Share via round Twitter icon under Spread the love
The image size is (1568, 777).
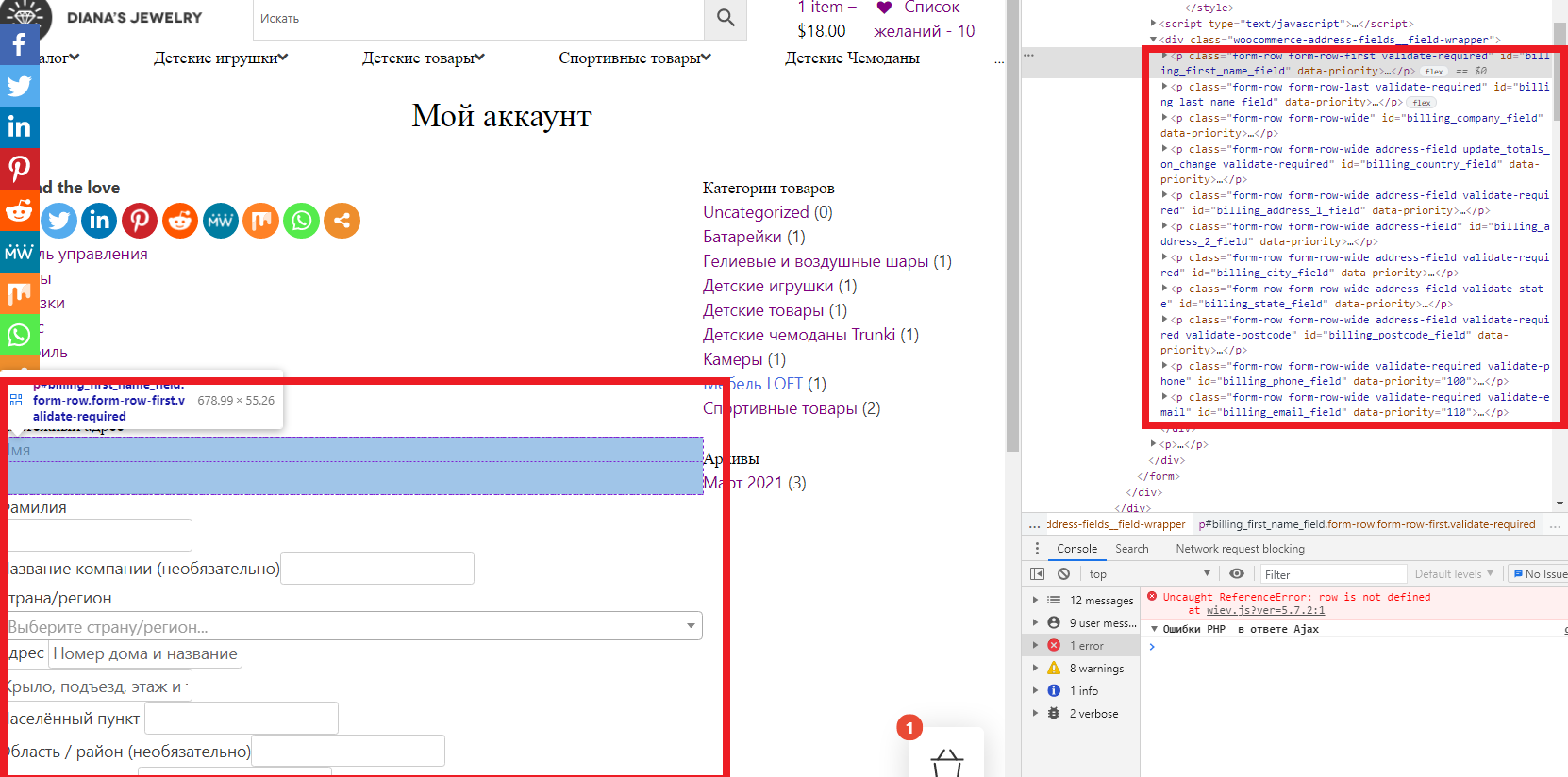[58, 221]
